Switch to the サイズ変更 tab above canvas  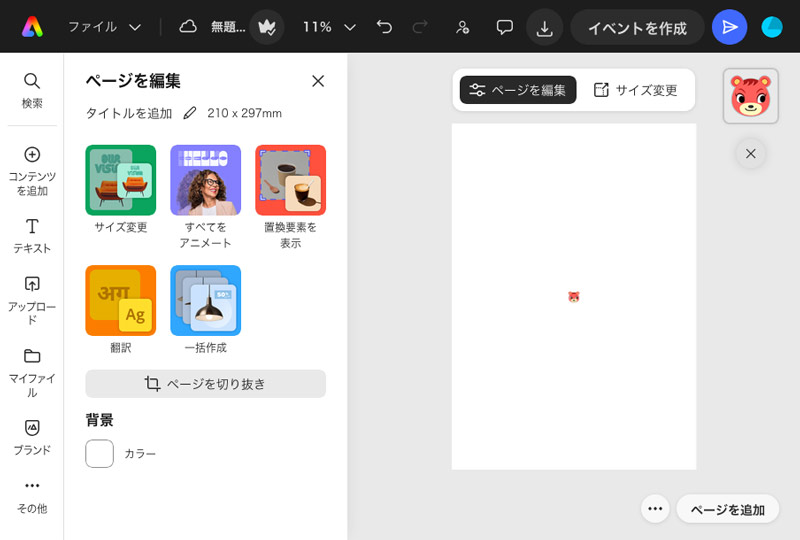pyautogui.click(x=636, y=90)
